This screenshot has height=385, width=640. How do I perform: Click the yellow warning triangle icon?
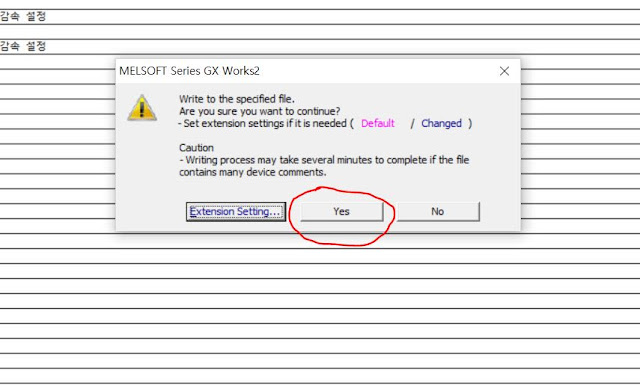142,108
